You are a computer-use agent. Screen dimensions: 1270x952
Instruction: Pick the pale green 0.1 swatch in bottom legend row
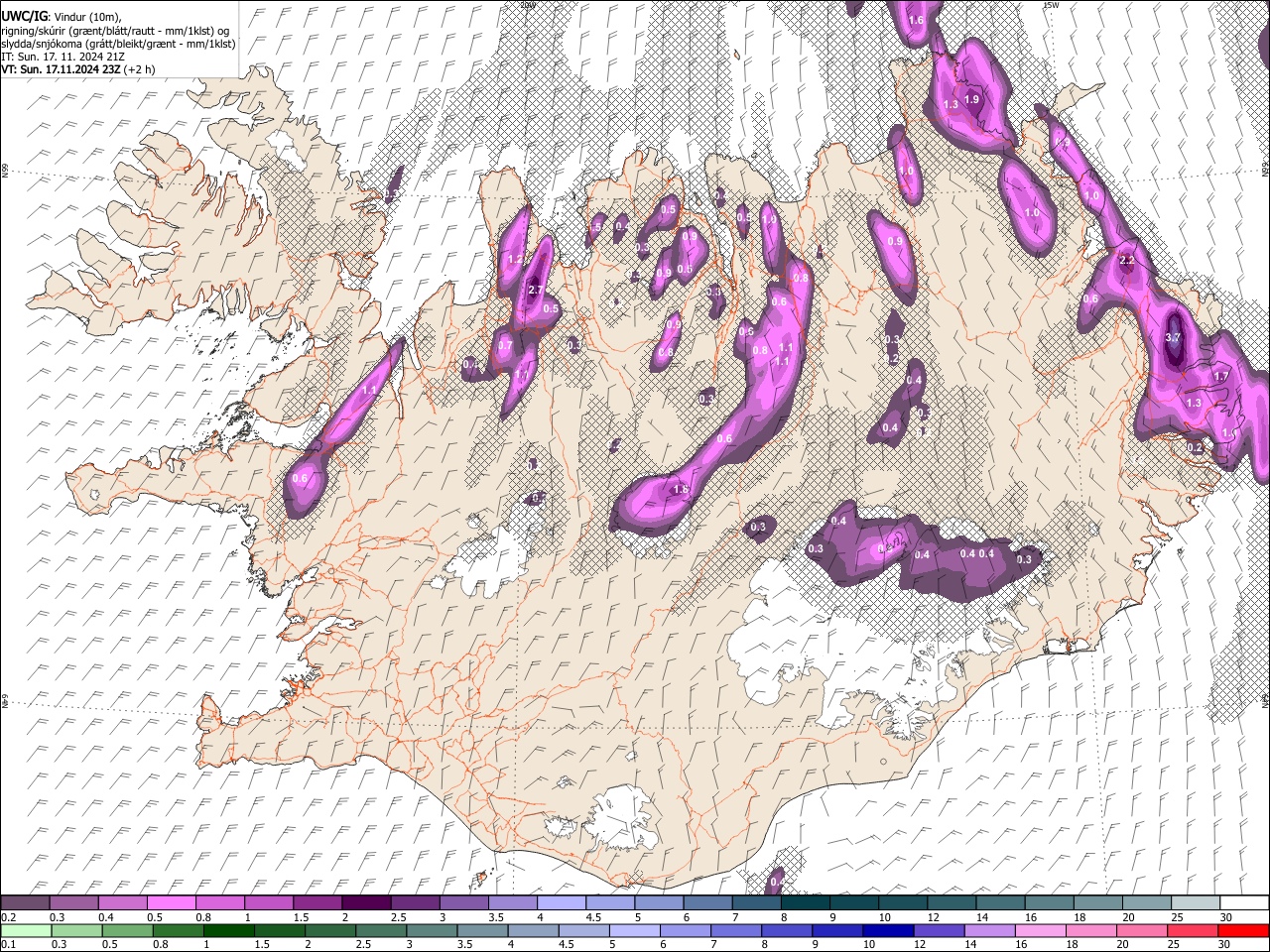tap(24, 930)
